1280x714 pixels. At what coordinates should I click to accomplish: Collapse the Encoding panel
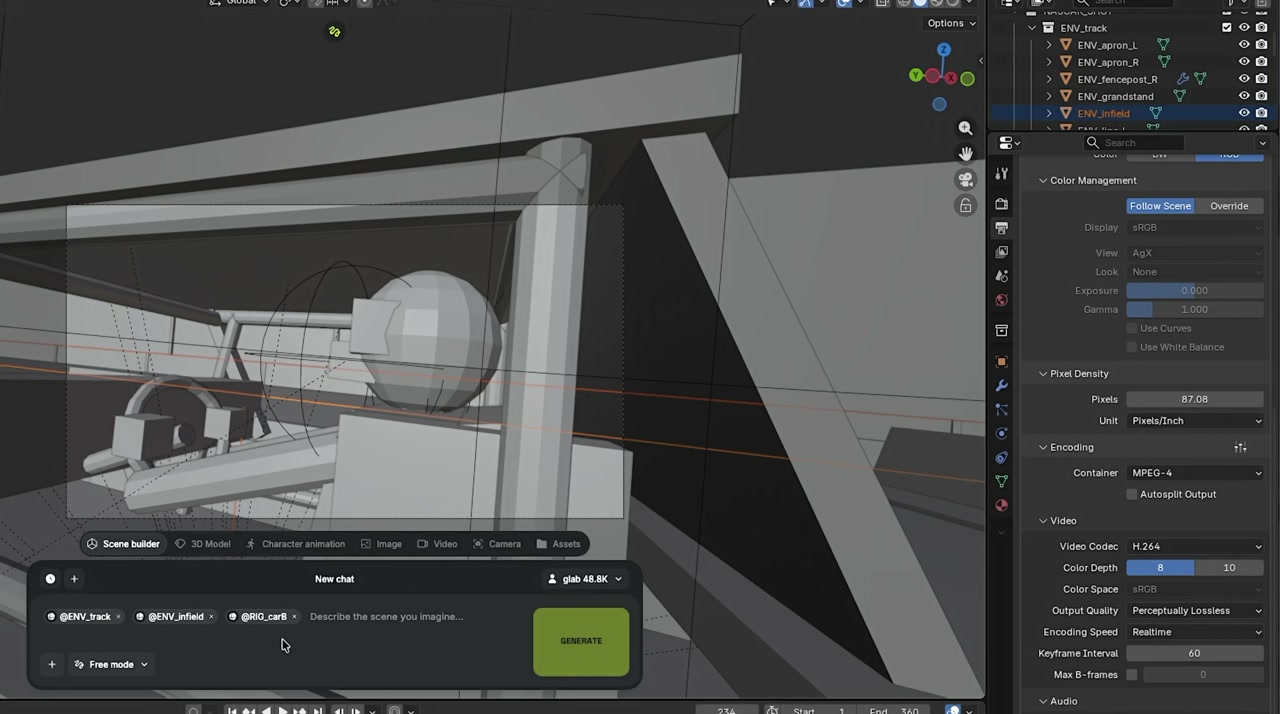tap(1043, 447)
